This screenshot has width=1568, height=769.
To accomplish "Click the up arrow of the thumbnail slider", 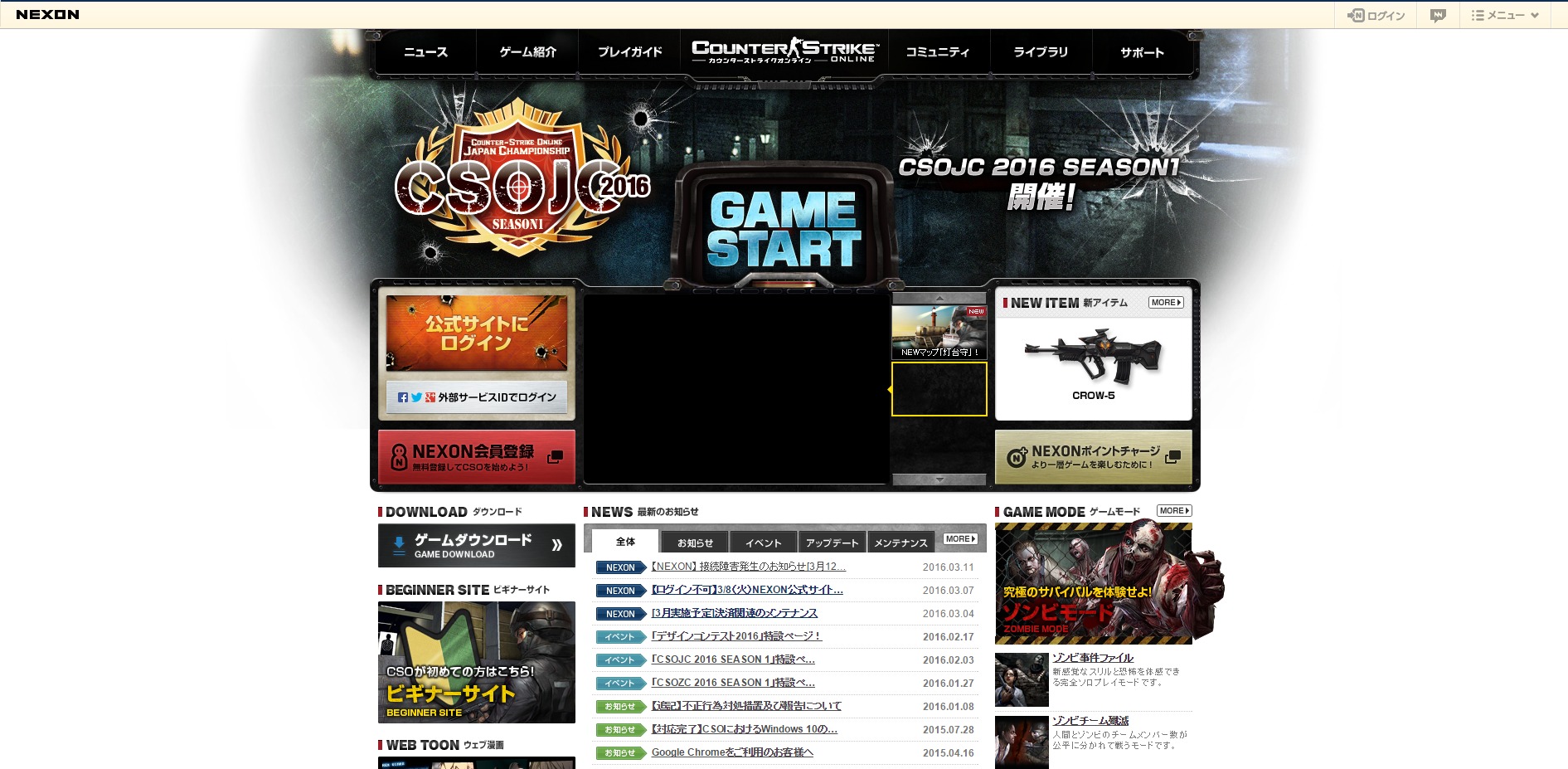I will [x=939, y=298].
